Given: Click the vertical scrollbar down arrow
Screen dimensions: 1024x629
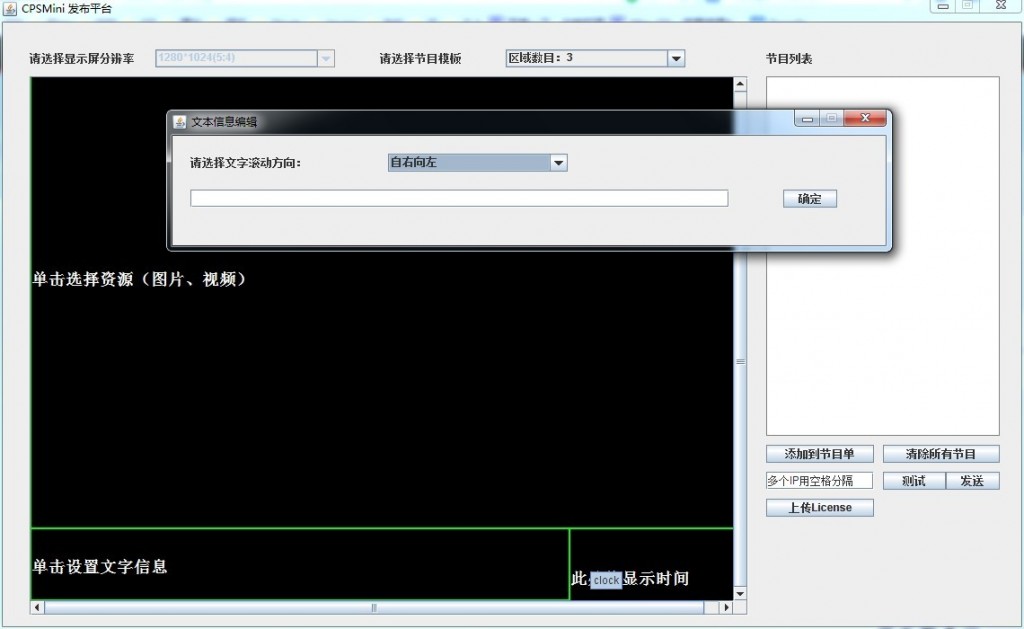Looking at the screenshot, I should point(738,593).
